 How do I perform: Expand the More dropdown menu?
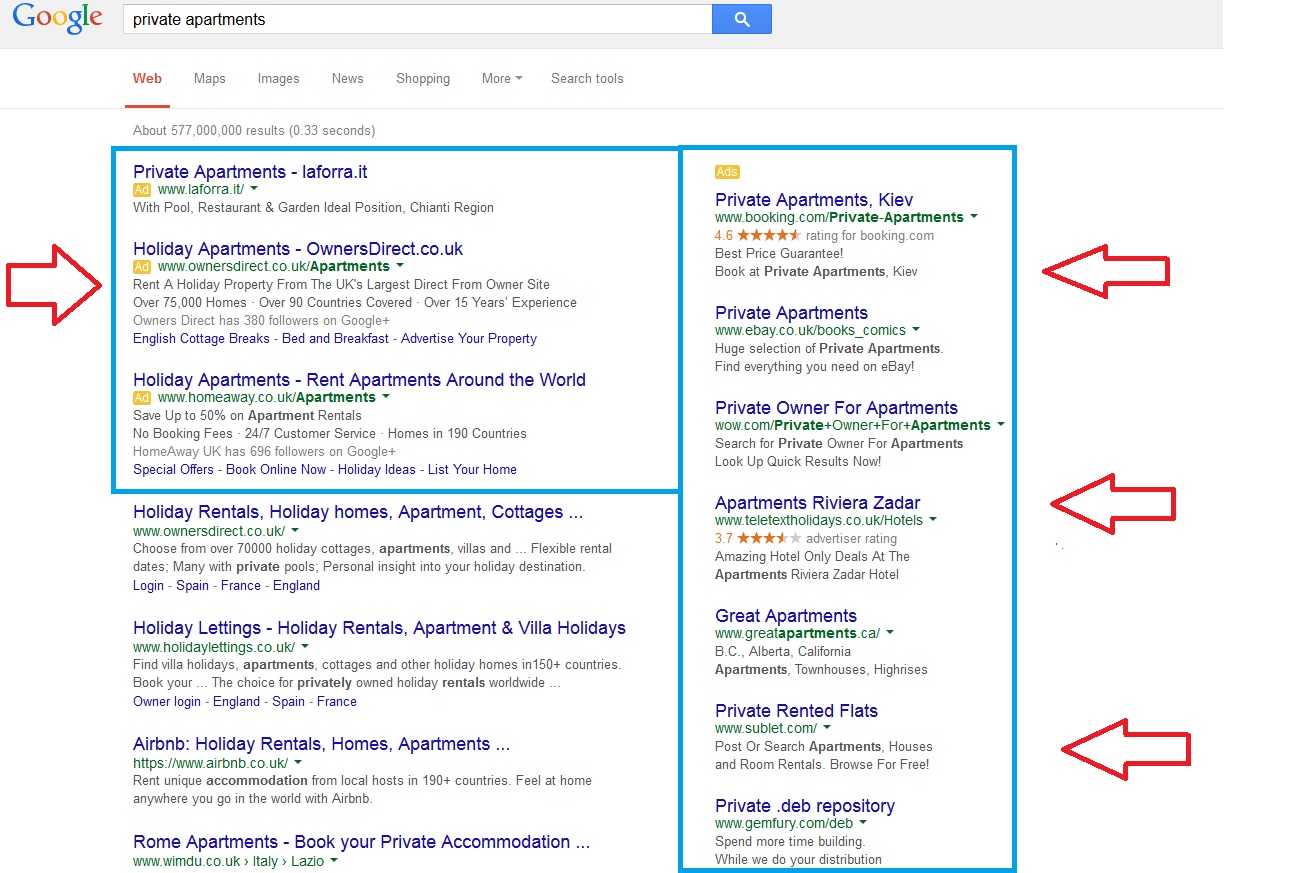click(x=501, y=78)
